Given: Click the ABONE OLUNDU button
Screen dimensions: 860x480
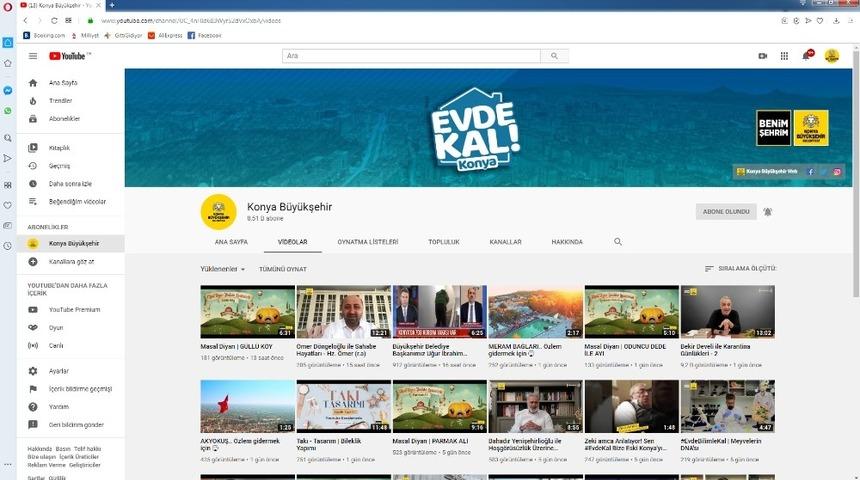Looking at the screenshot, I should 726,212.
